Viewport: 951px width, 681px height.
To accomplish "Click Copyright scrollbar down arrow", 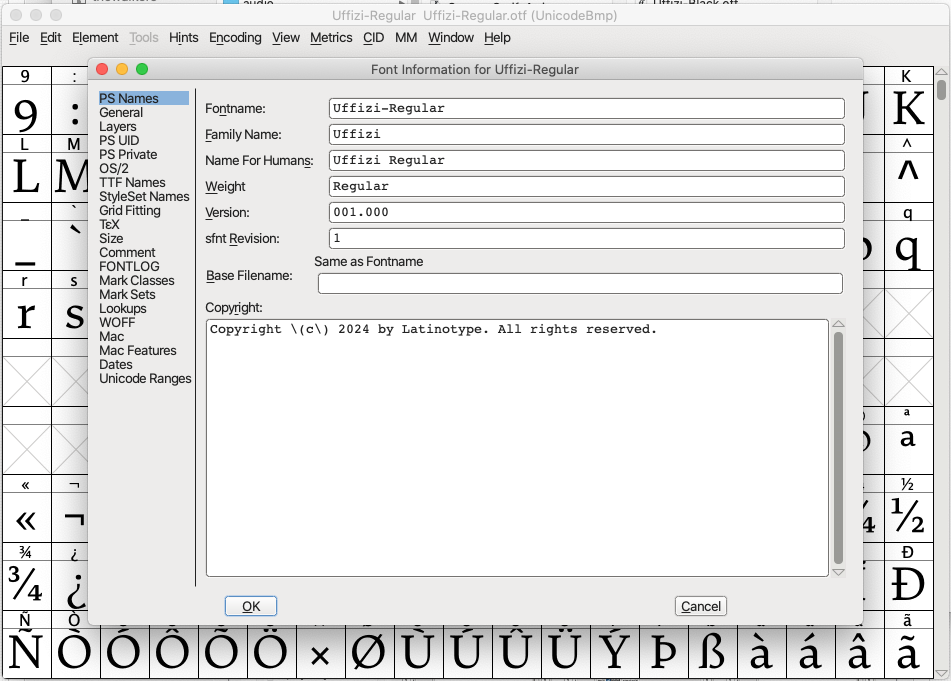I will 838,572.
